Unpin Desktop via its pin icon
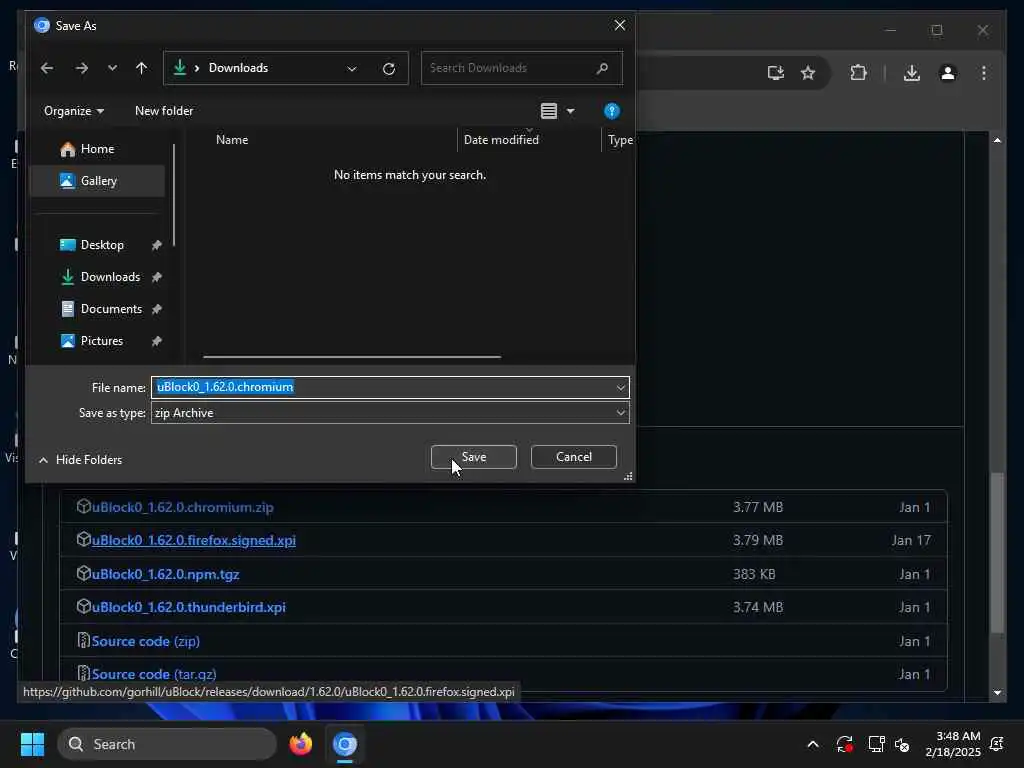 point(156,246)
